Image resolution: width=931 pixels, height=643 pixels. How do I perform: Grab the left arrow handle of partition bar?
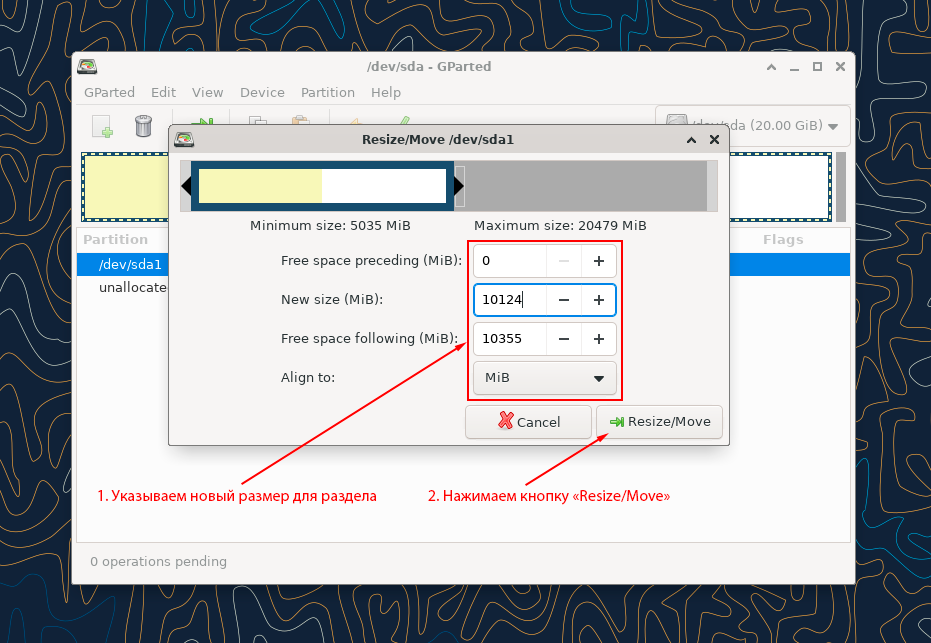pyautogui.click(x=186, y=186)
